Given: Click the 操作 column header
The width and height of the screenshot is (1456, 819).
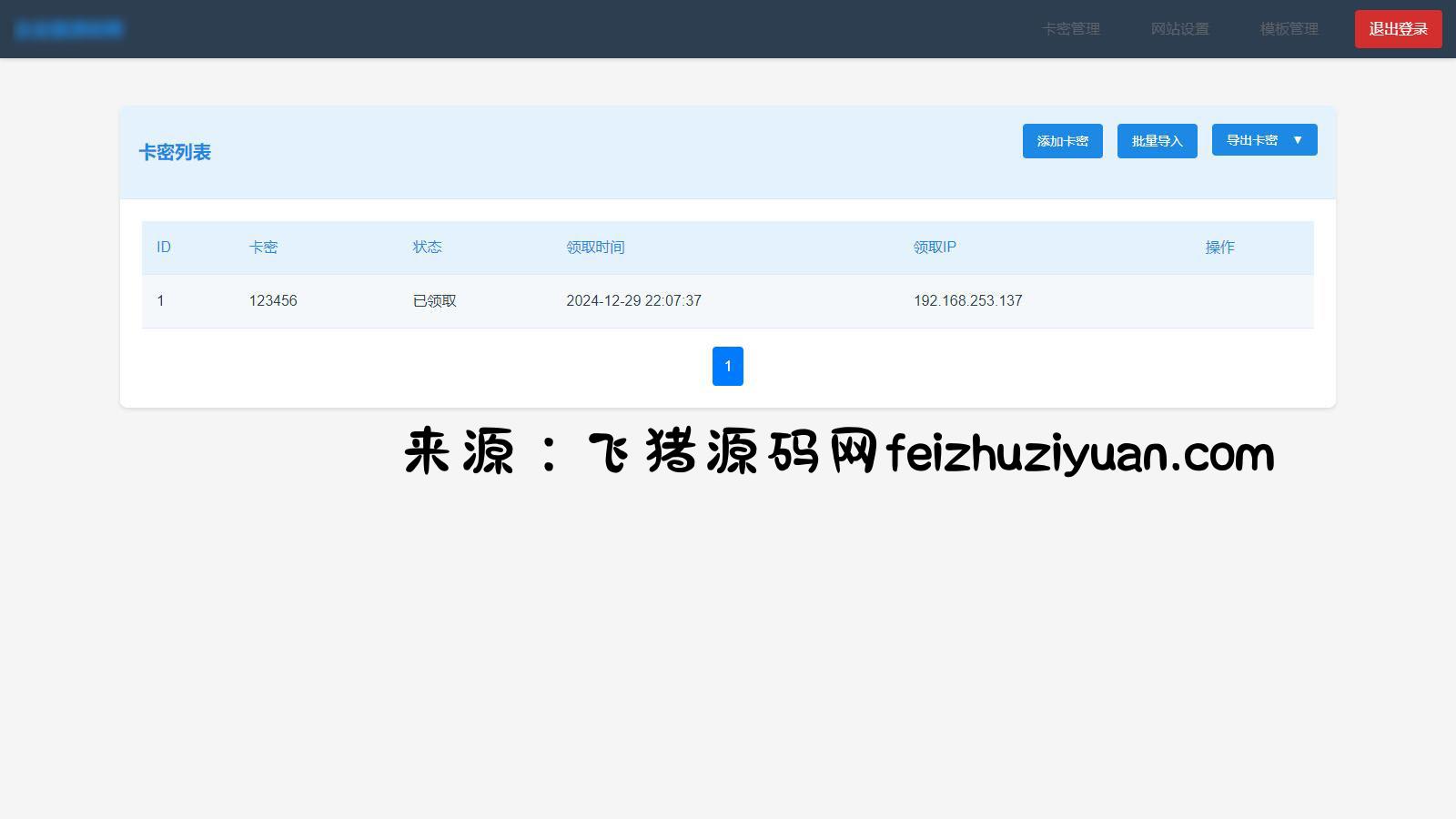Looking at the screenshot, I should point(1219,248).
